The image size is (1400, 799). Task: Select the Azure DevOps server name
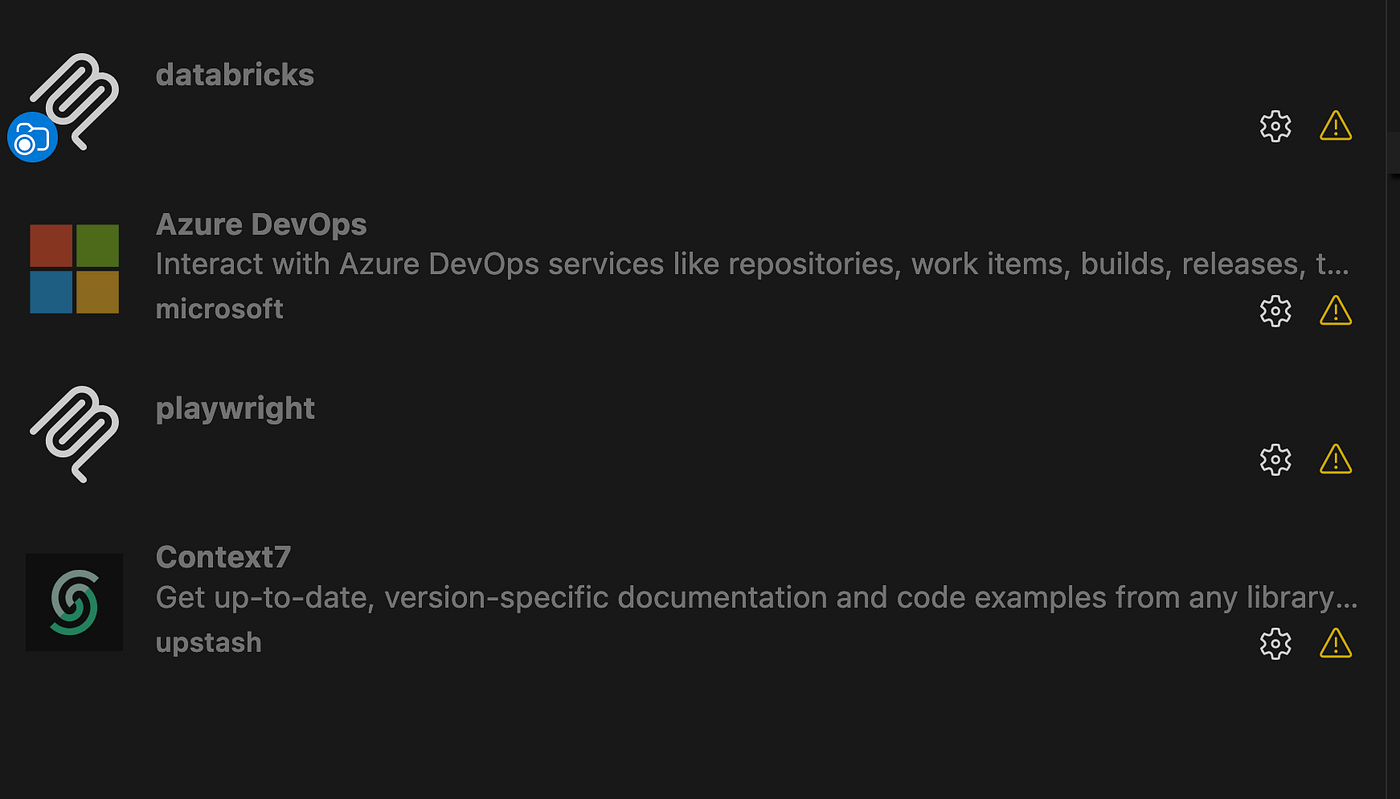[260, 223]
